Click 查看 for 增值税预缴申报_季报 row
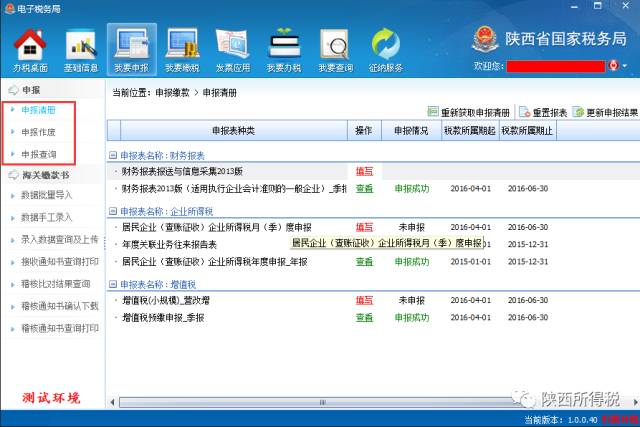This screenshot has height=427, width=640. [364, 318]
